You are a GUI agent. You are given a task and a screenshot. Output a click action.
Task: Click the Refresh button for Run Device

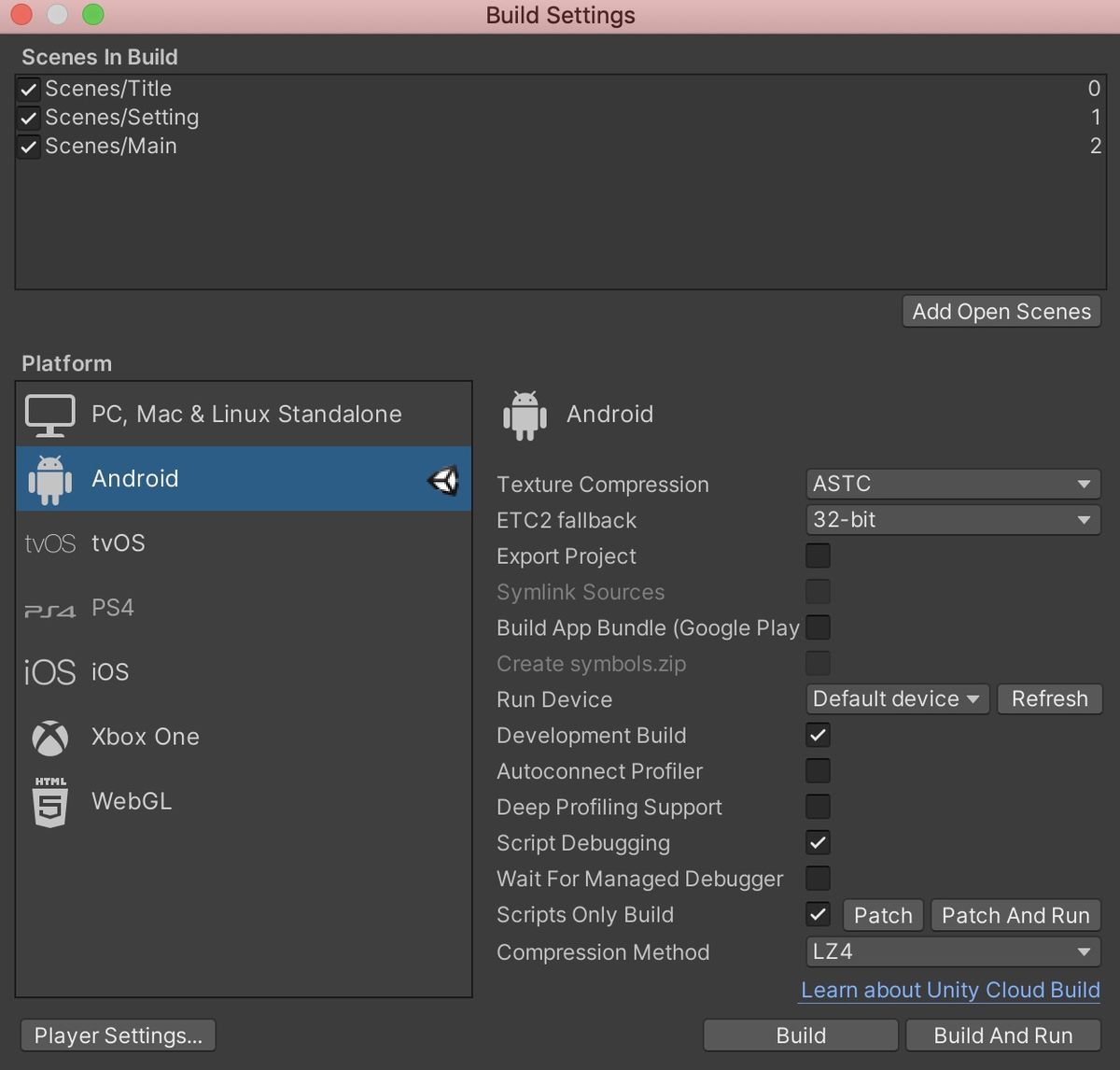tap(1050, 698)
